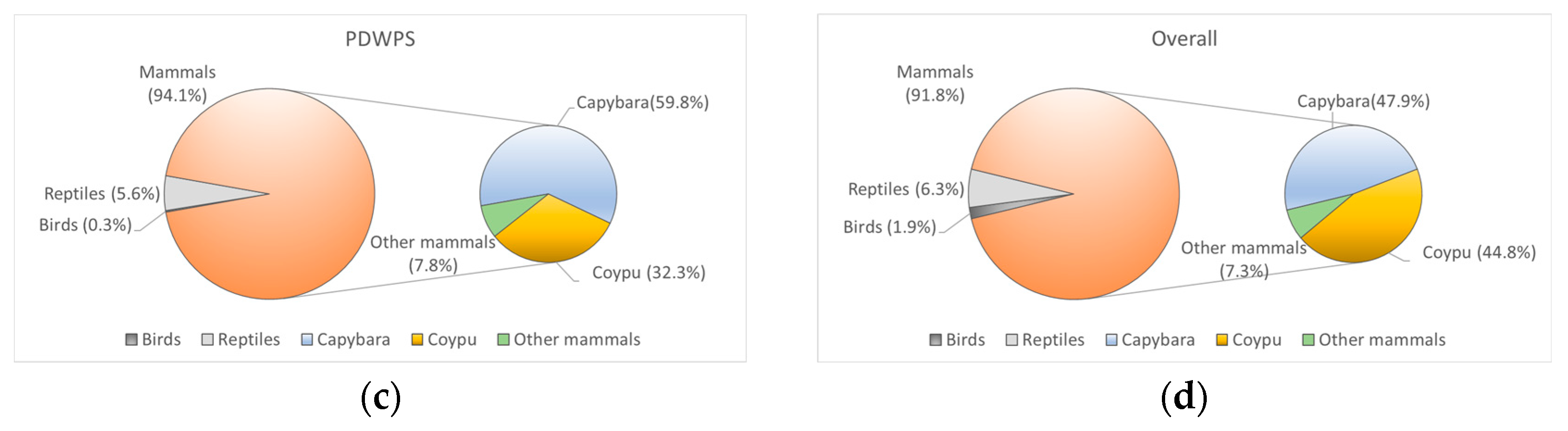Image resolution: width=1568 pixels, height=431 pixels.
Task: Click the Reptiles (6.3%) data label
Action: (906, 190)
